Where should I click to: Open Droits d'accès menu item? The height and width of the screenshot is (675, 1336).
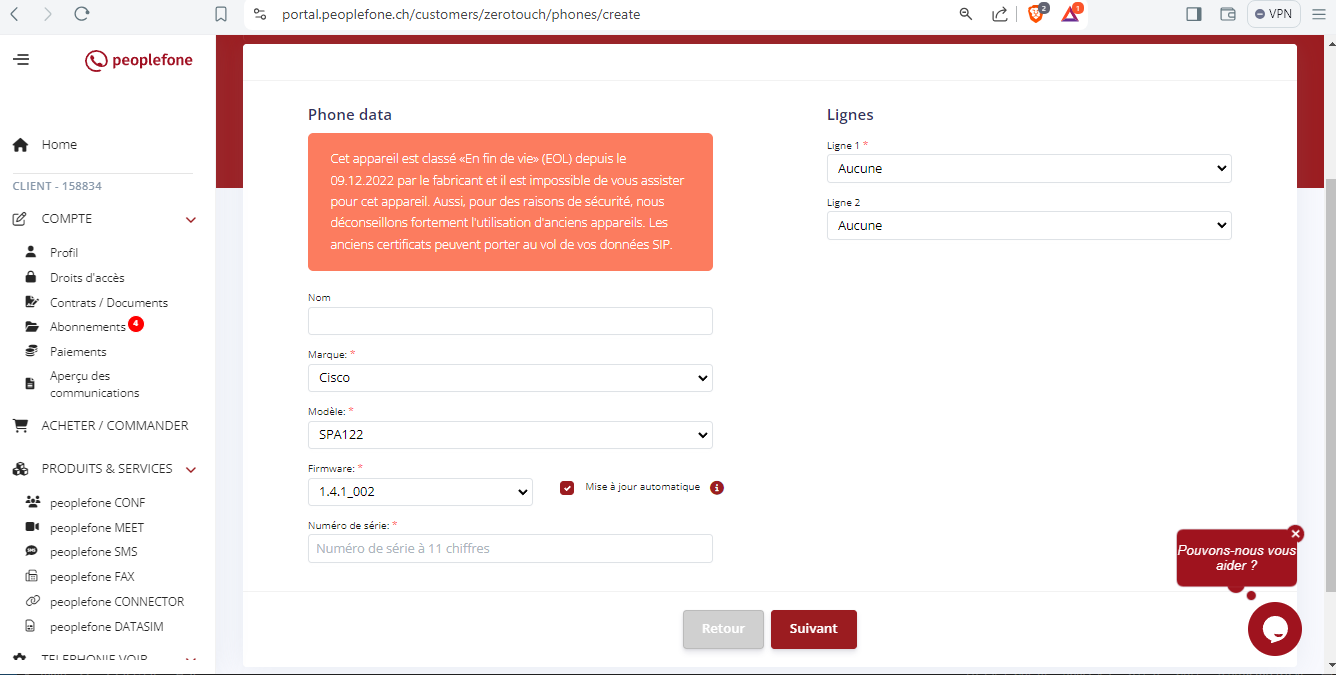point(87,278)
